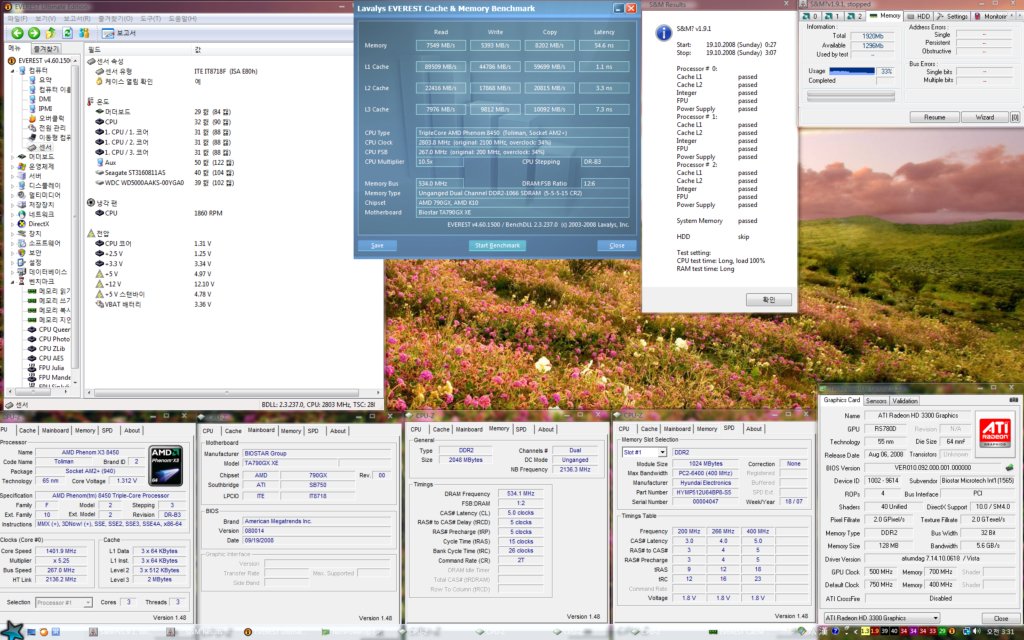Click the blue info icon in S&M Results
Screen dimensions: 1024x640
tap(664, 33)
